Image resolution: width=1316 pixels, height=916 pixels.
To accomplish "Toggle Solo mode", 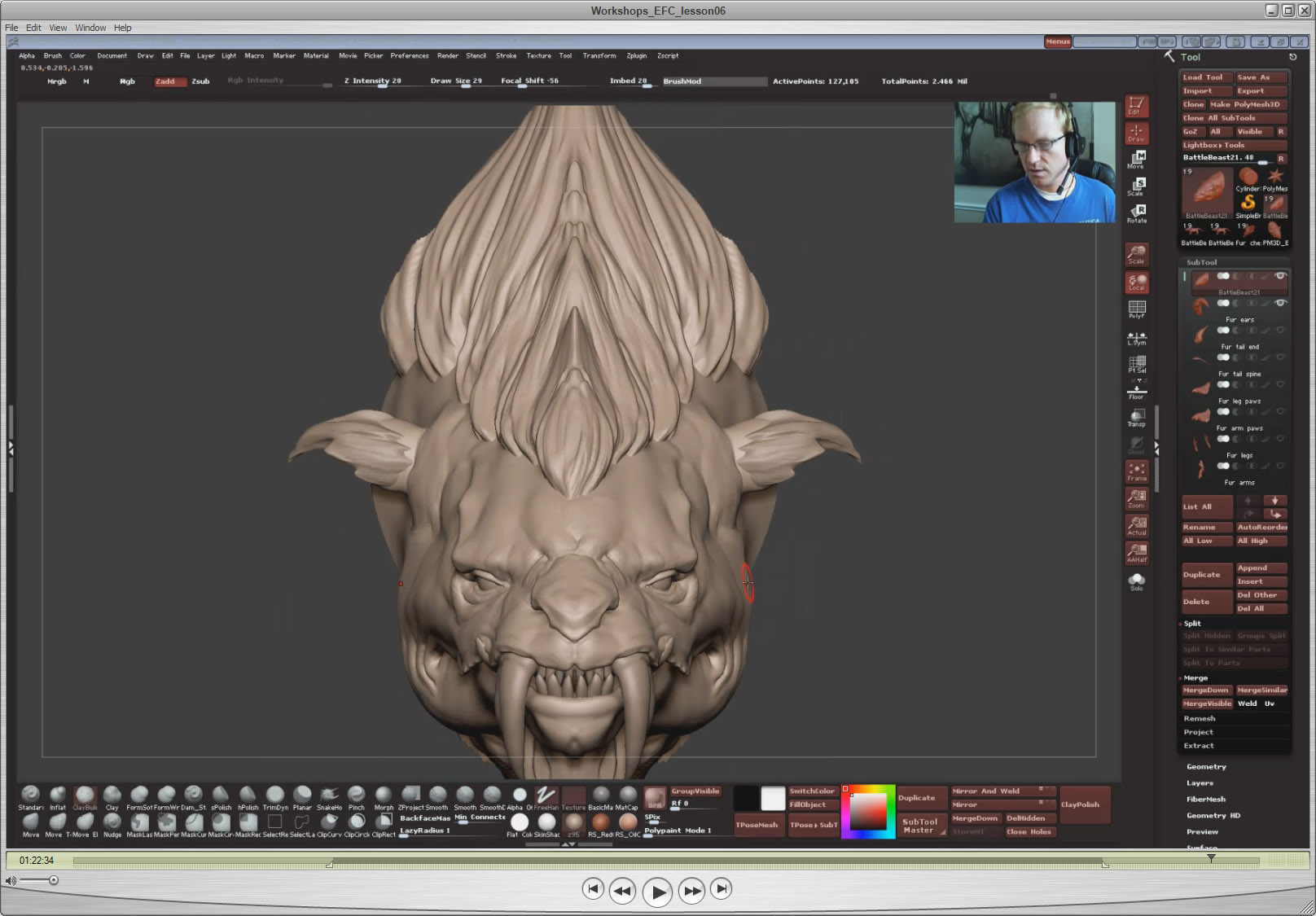I will click(x=1137, y=581).
